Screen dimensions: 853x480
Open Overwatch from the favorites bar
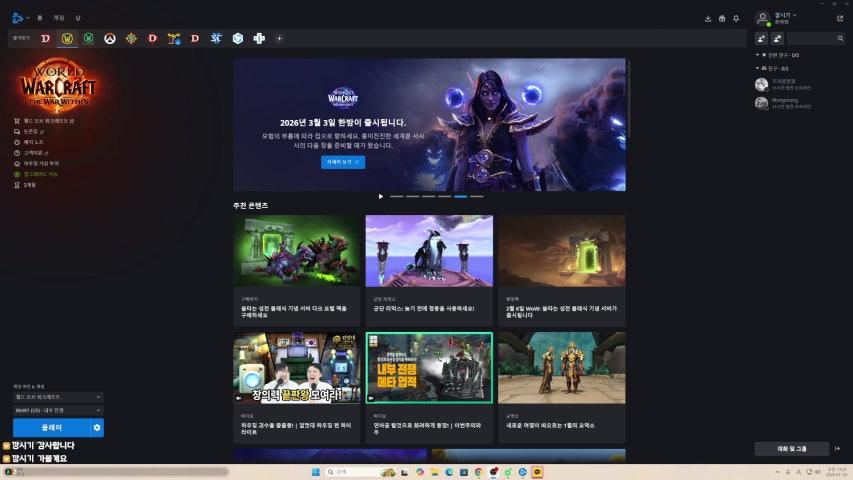pyautogui.click(x=110, y=38)
